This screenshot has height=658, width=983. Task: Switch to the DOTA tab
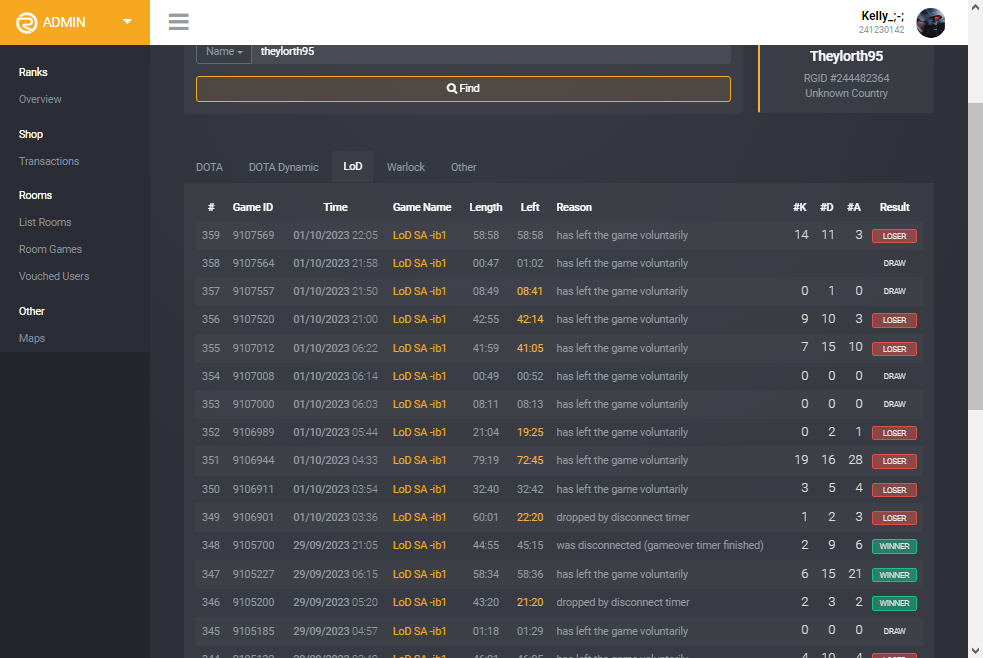click(x=209, y=167)
